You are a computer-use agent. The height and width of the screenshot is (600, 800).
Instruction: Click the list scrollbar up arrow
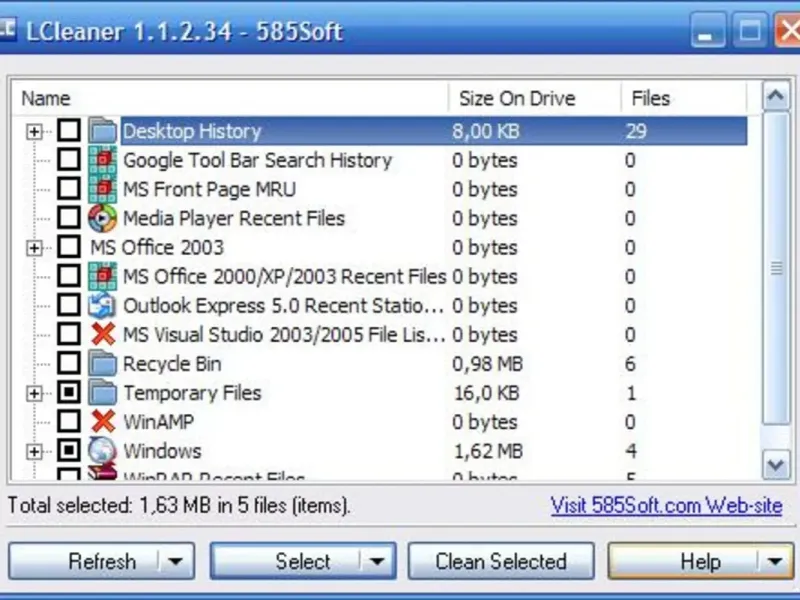776,96
